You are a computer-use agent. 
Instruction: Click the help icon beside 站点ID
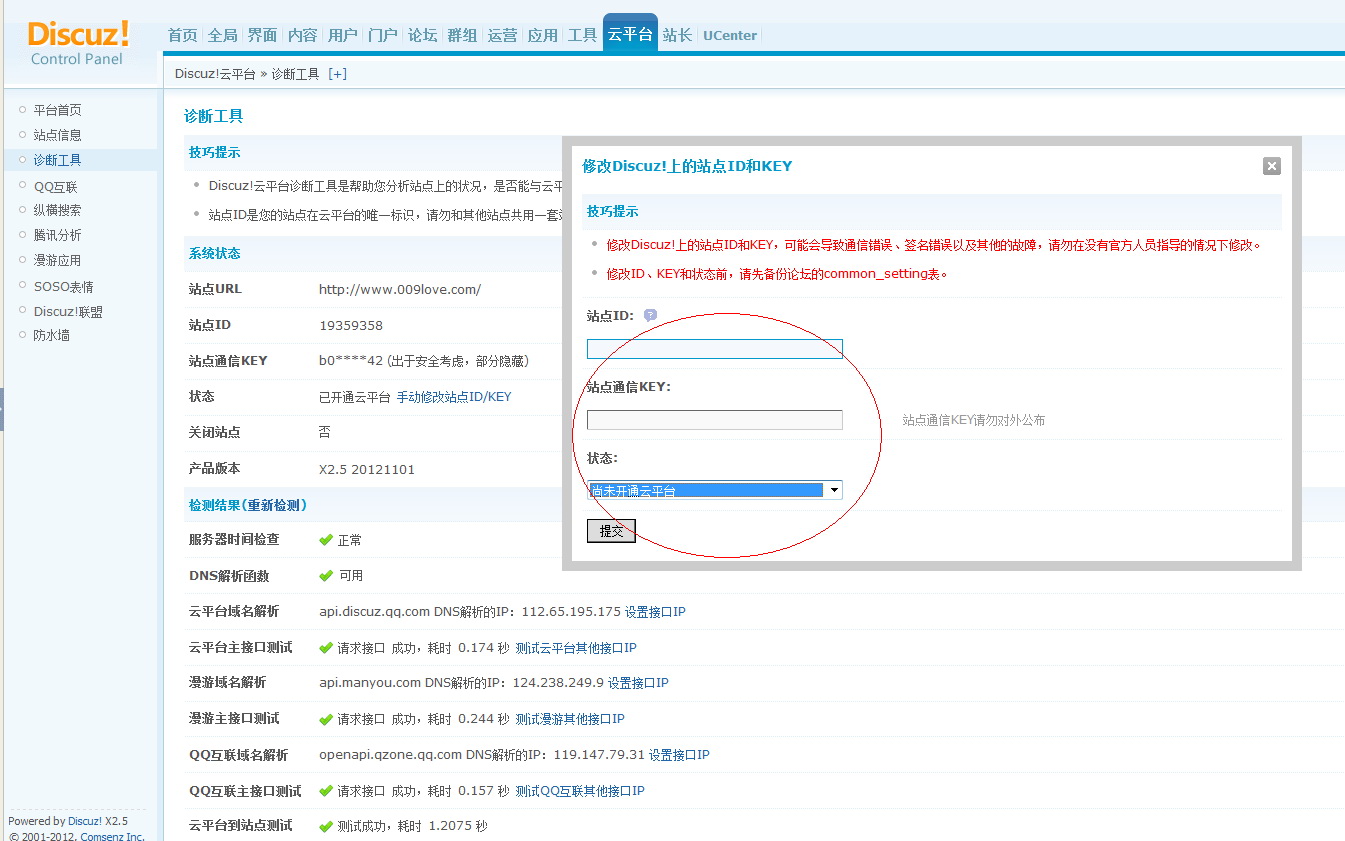tap(650, 315)
